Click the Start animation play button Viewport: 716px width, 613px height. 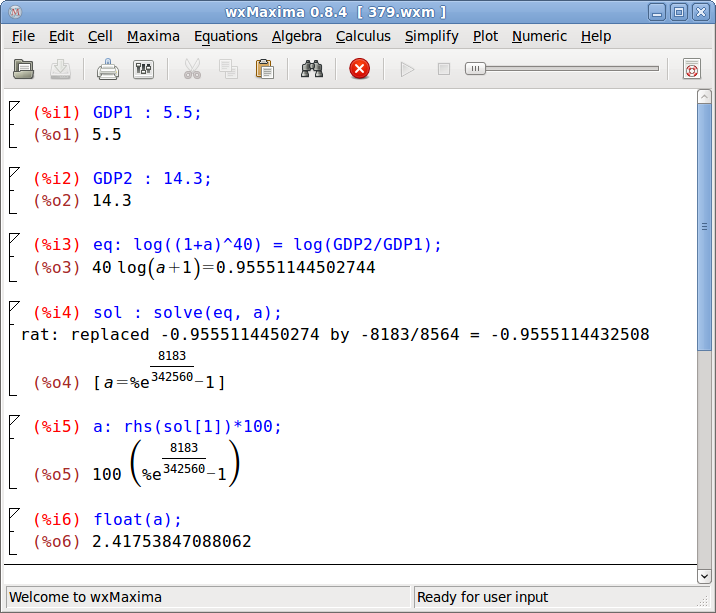[407, 69]
